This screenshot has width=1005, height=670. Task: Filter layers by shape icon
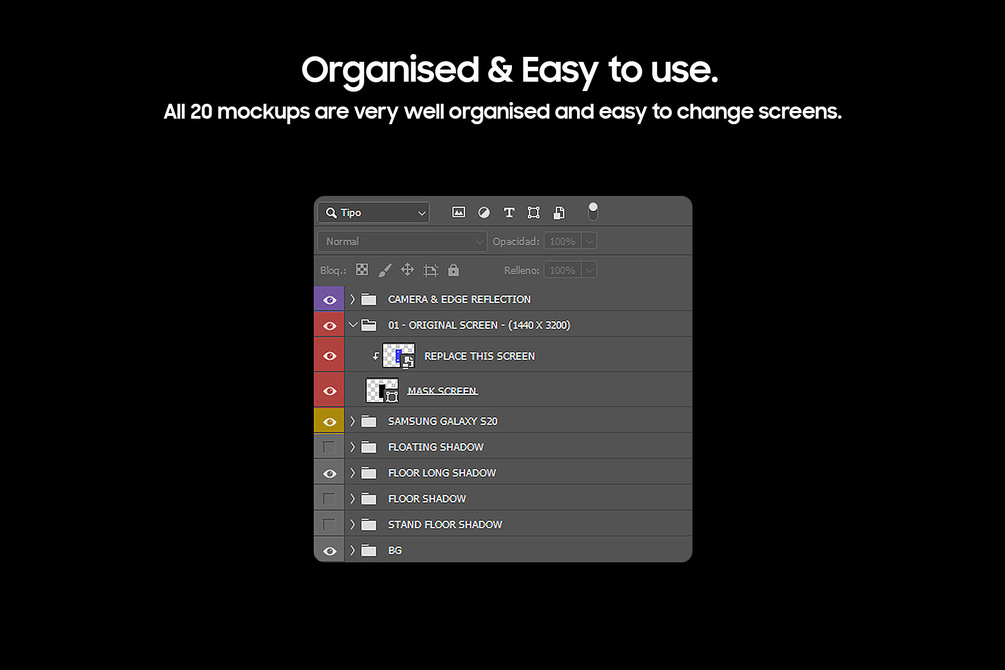pos(533,212)
